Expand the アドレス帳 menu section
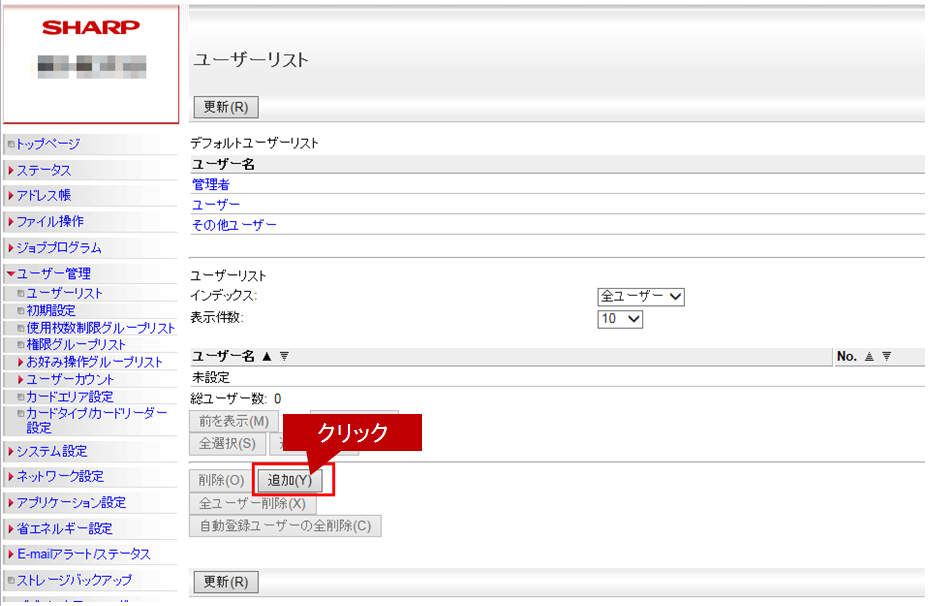The image size is (930, 606). 44,196
